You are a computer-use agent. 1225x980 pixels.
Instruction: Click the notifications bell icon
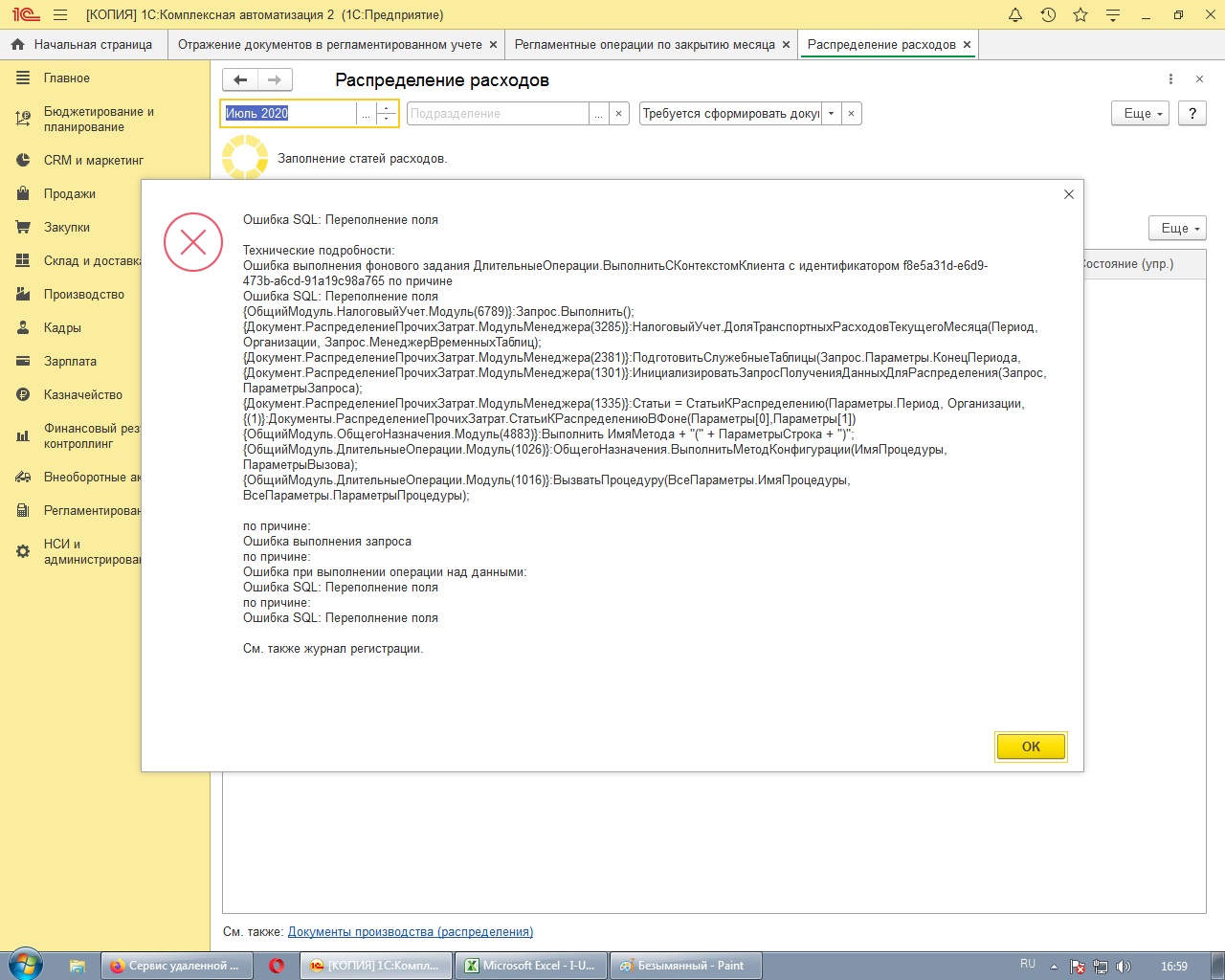tap(1015, 15)
